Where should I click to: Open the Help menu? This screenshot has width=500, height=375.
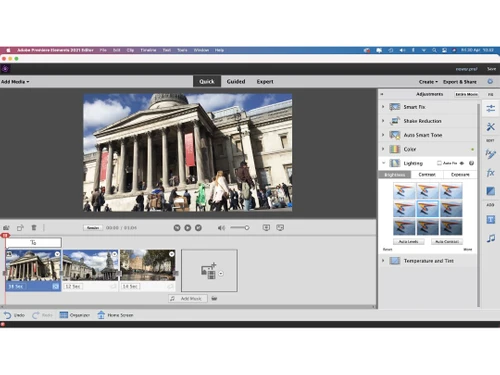(x=219, y=50)
